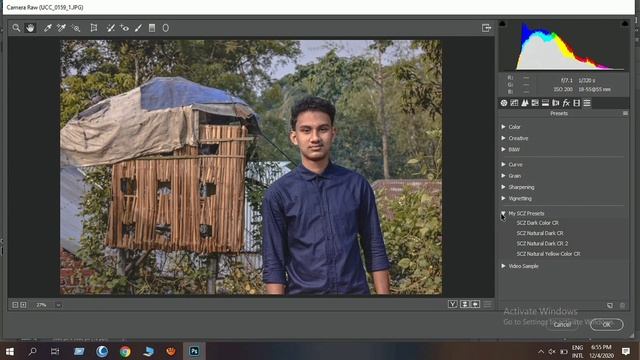Switch to Photoshop on the taskbar
This screenshot has width=640, height=360.
tap(194, 351)
